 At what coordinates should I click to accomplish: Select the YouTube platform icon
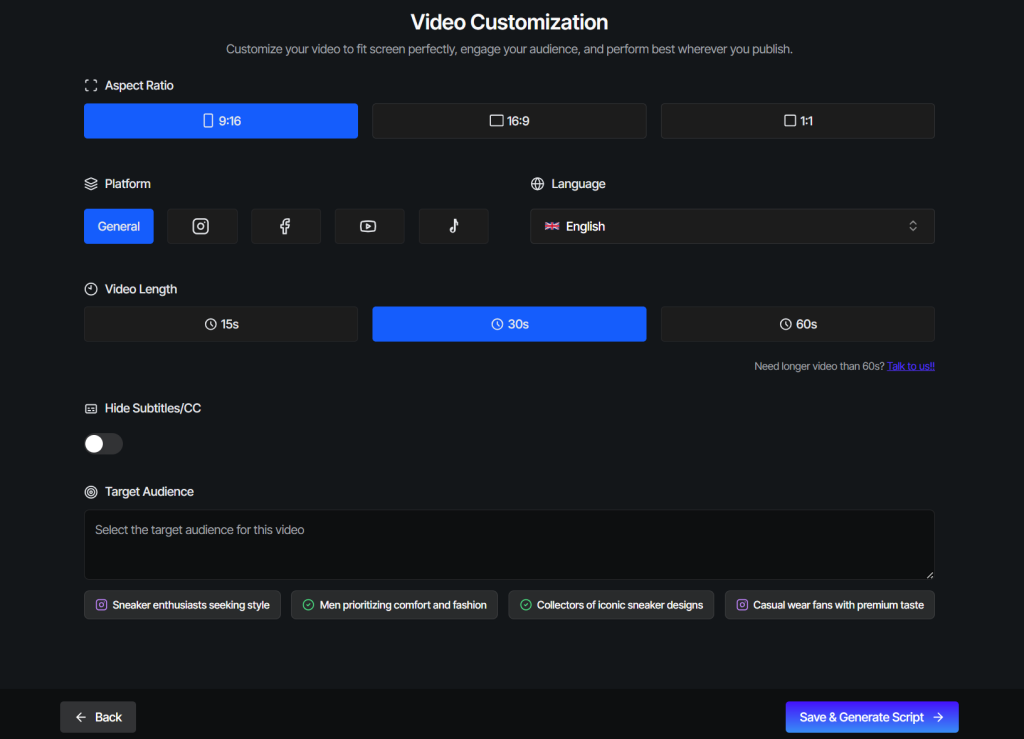tap(369, 227)
